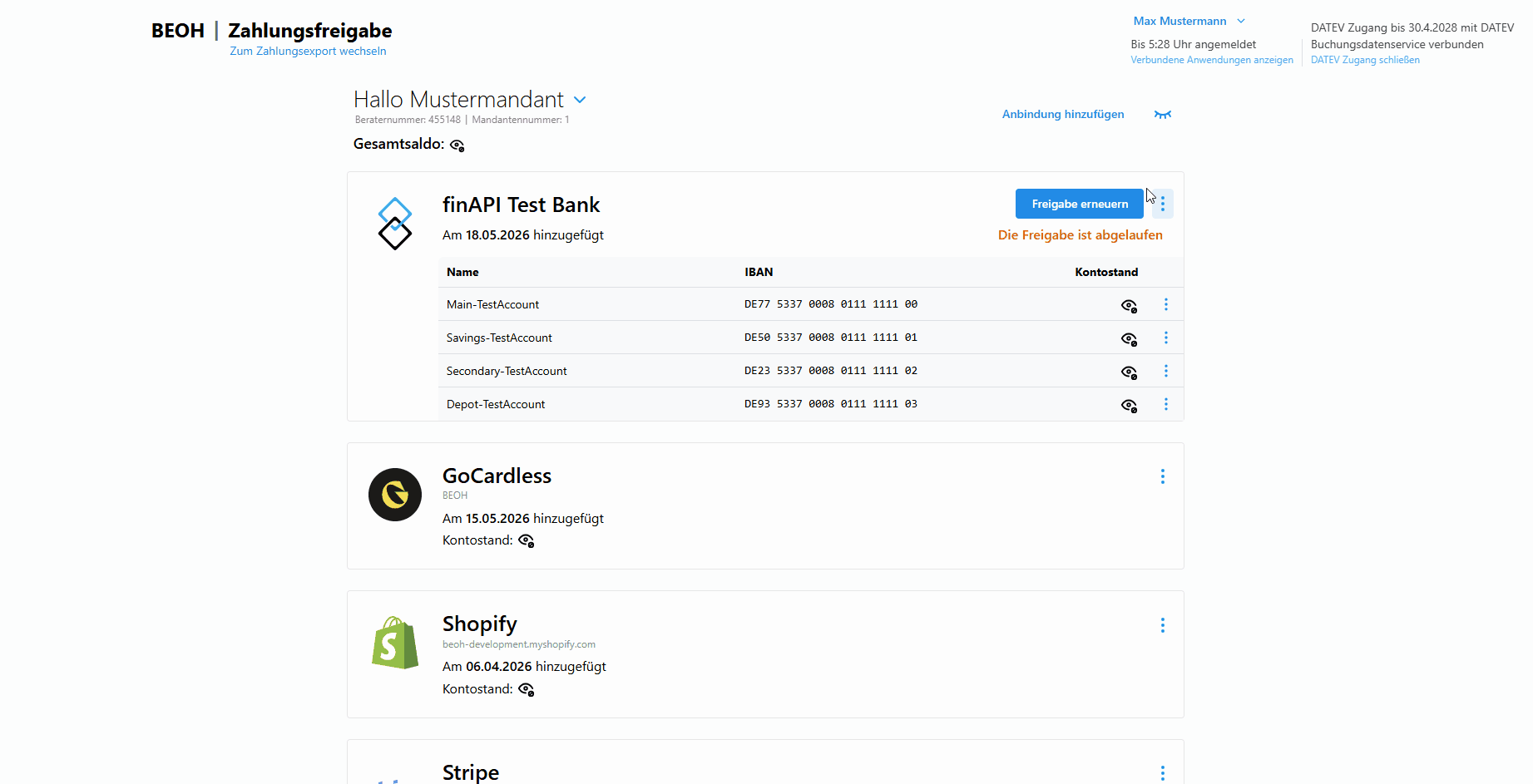1533x784 pixels.
Task: Show balance for Depot-TestAccount
Action: coord(1129,406)
